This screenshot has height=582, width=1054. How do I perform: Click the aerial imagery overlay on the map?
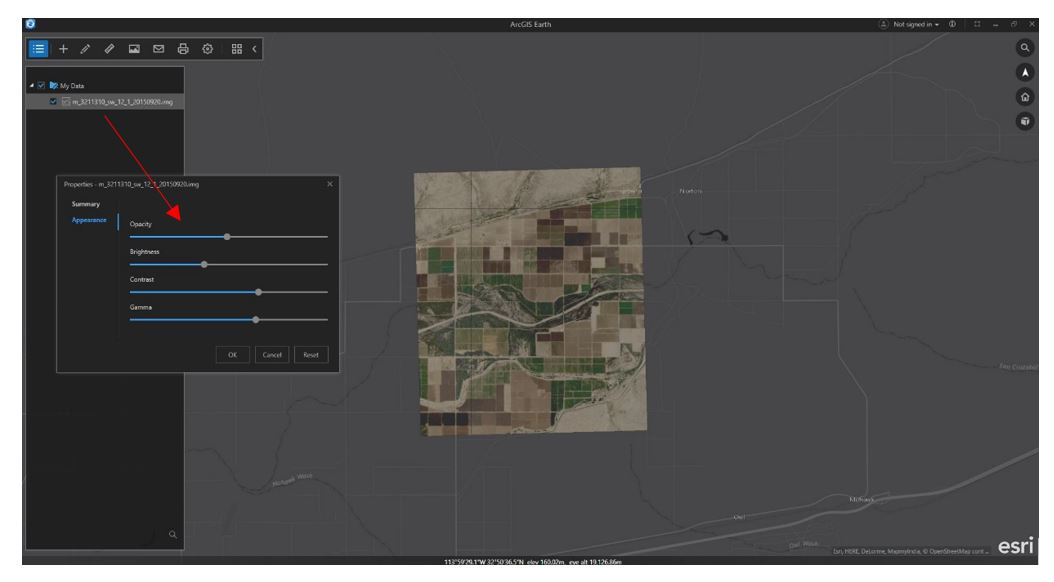coord(530,302)
